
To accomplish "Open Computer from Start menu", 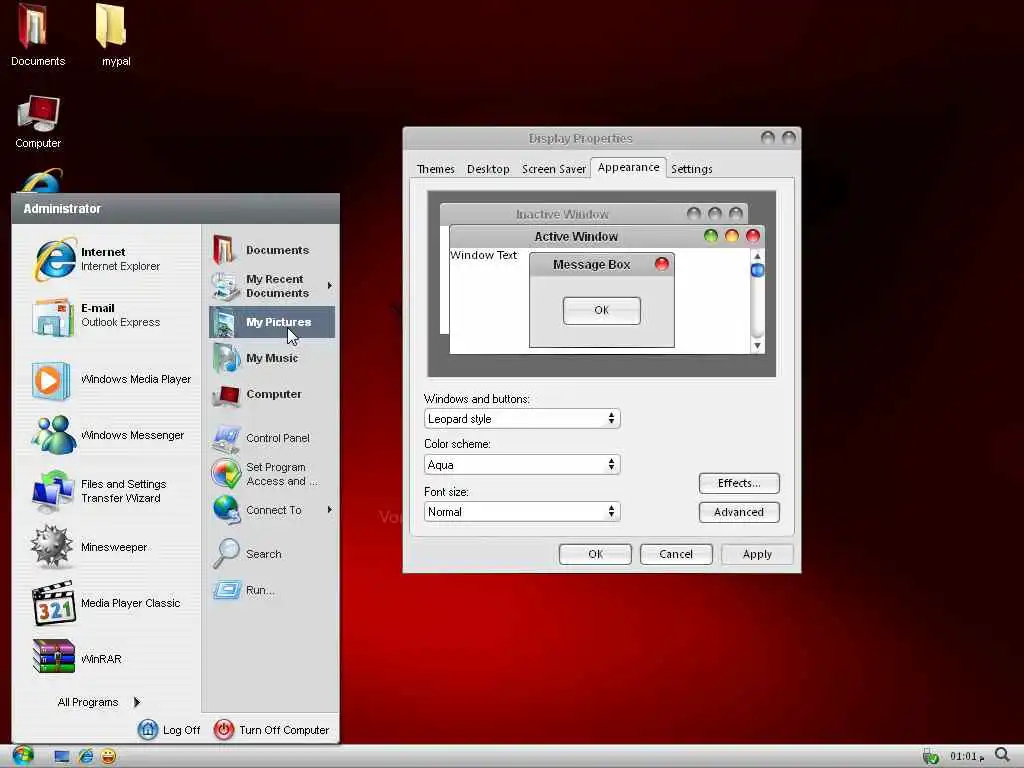I will pos(272,394).
